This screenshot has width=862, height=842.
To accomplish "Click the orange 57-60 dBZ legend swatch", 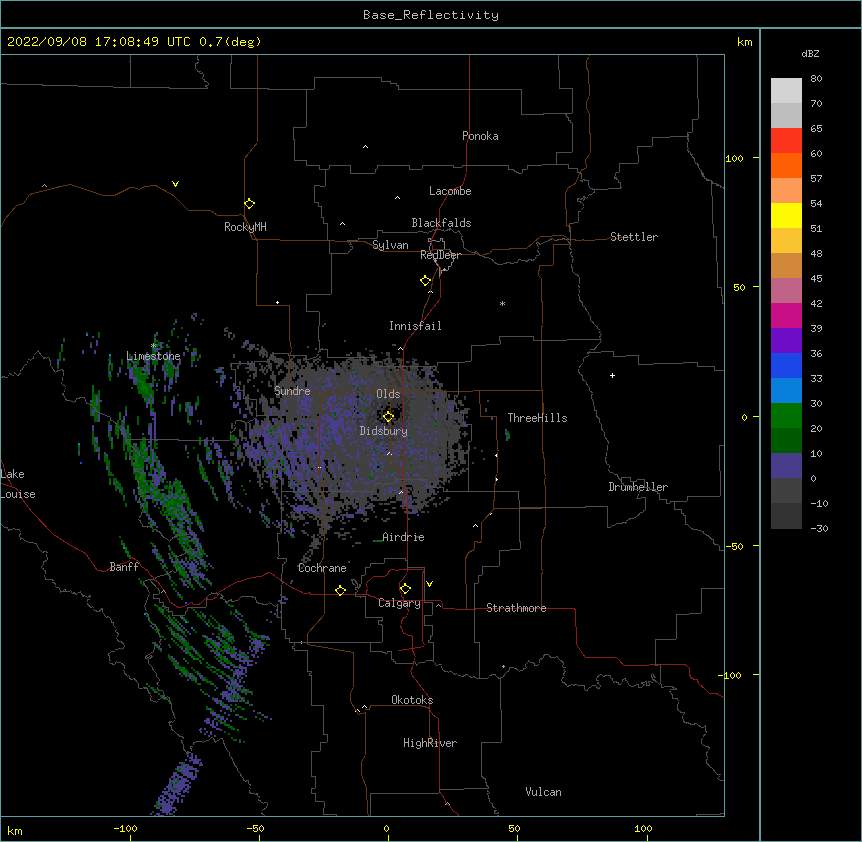I will [786, 165].
